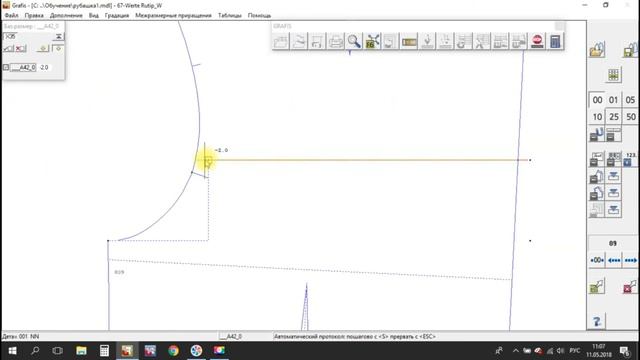Viewport: 640px width, 360px height.
Task: Click the pressed diamond button in size panel
Action: click(x=58, y=49)
